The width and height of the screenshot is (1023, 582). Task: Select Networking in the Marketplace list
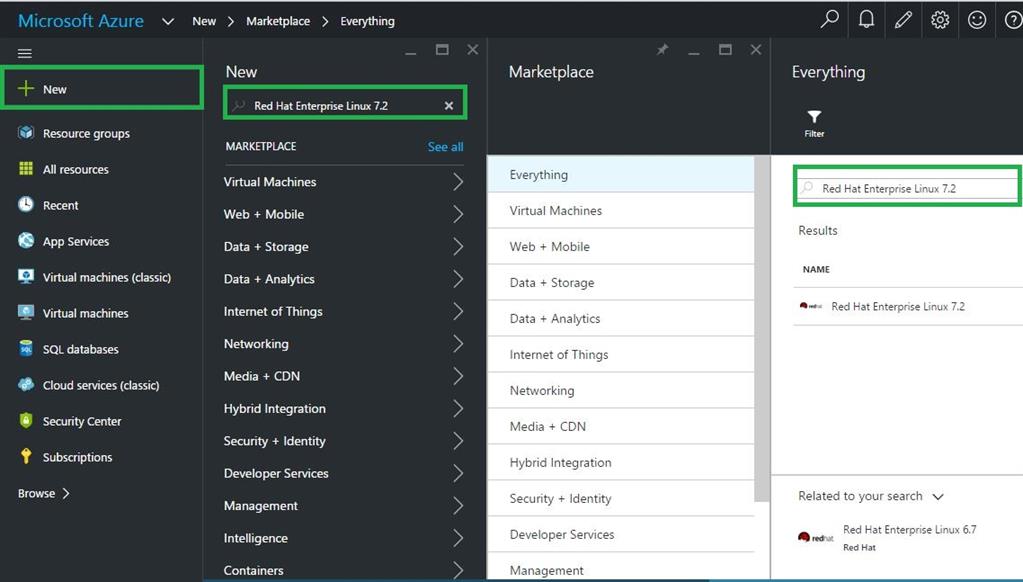coord(542,391)
